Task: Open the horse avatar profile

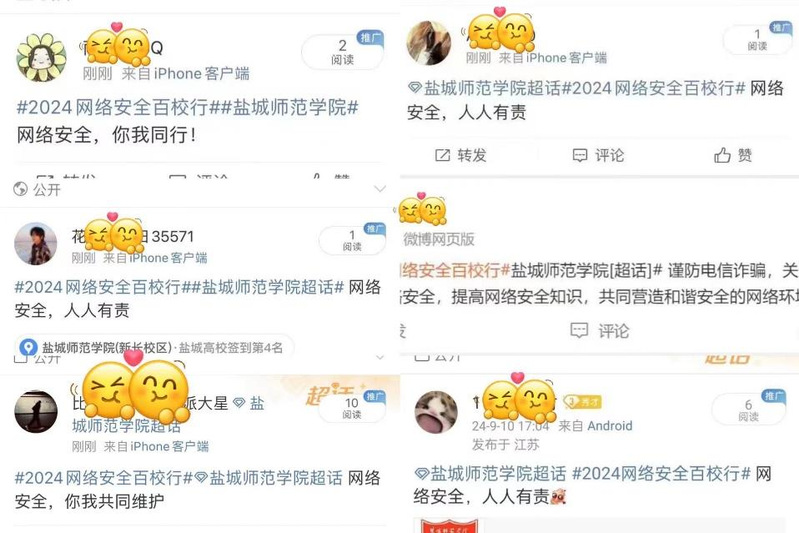Action: tap(429, 43)
